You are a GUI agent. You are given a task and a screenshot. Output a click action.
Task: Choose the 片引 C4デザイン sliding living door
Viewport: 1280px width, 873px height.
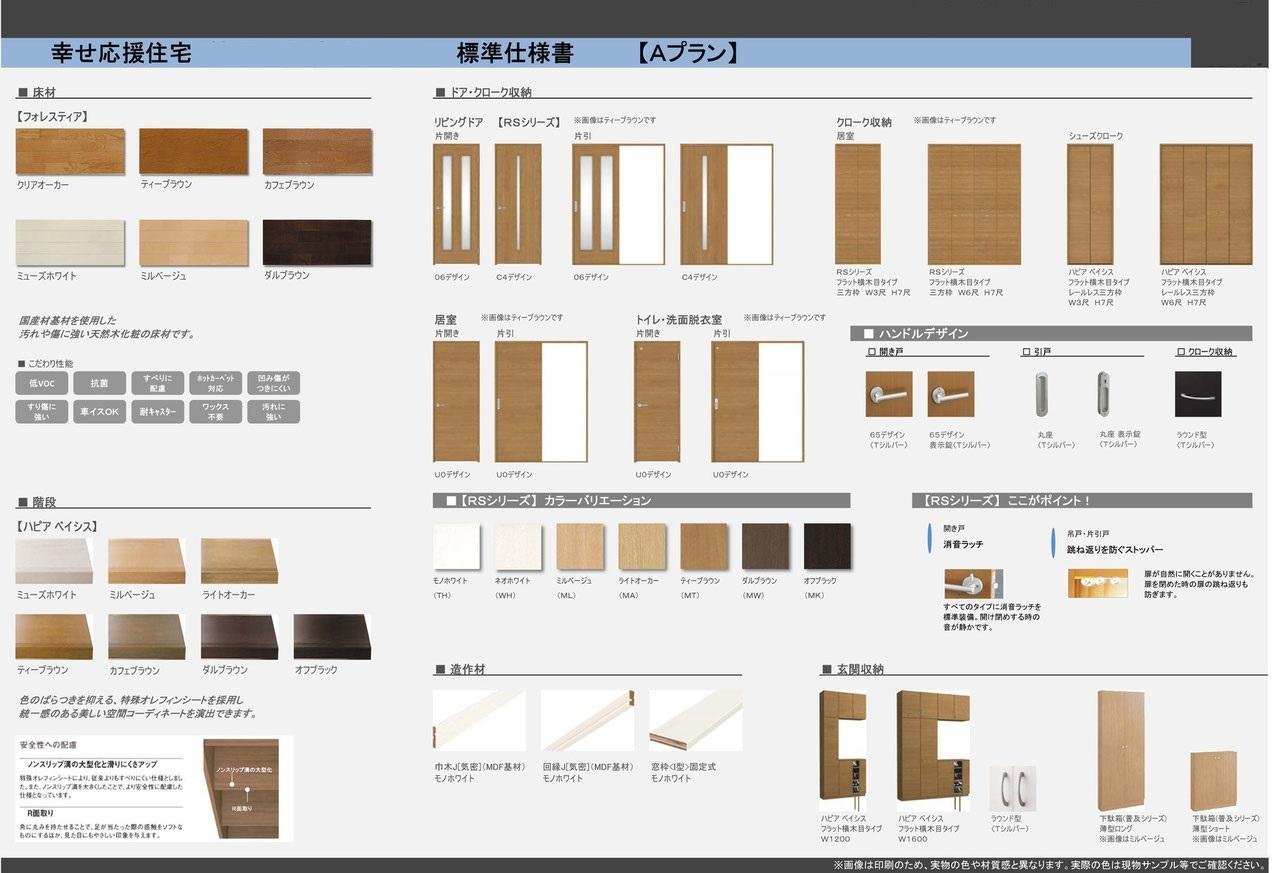[727, 205]
